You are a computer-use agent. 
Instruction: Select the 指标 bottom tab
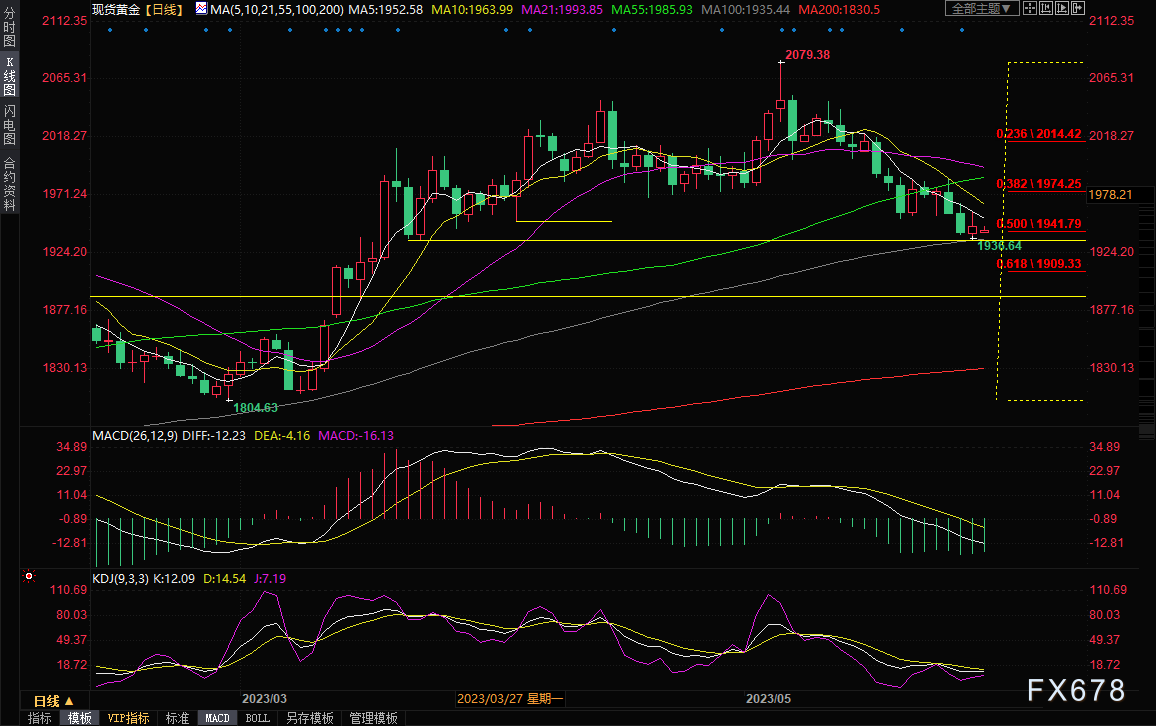(x=40, y=718)
